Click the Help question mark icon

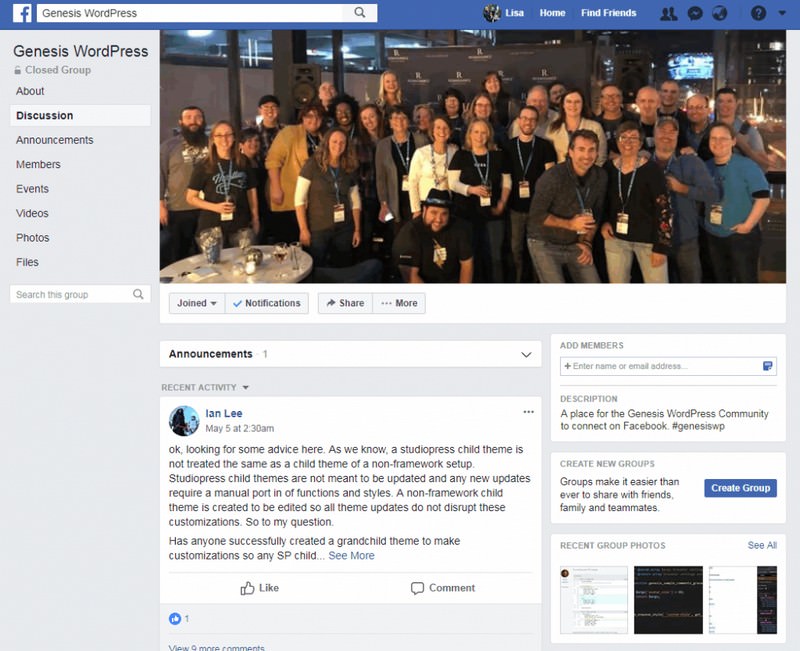tap(756, 12)
